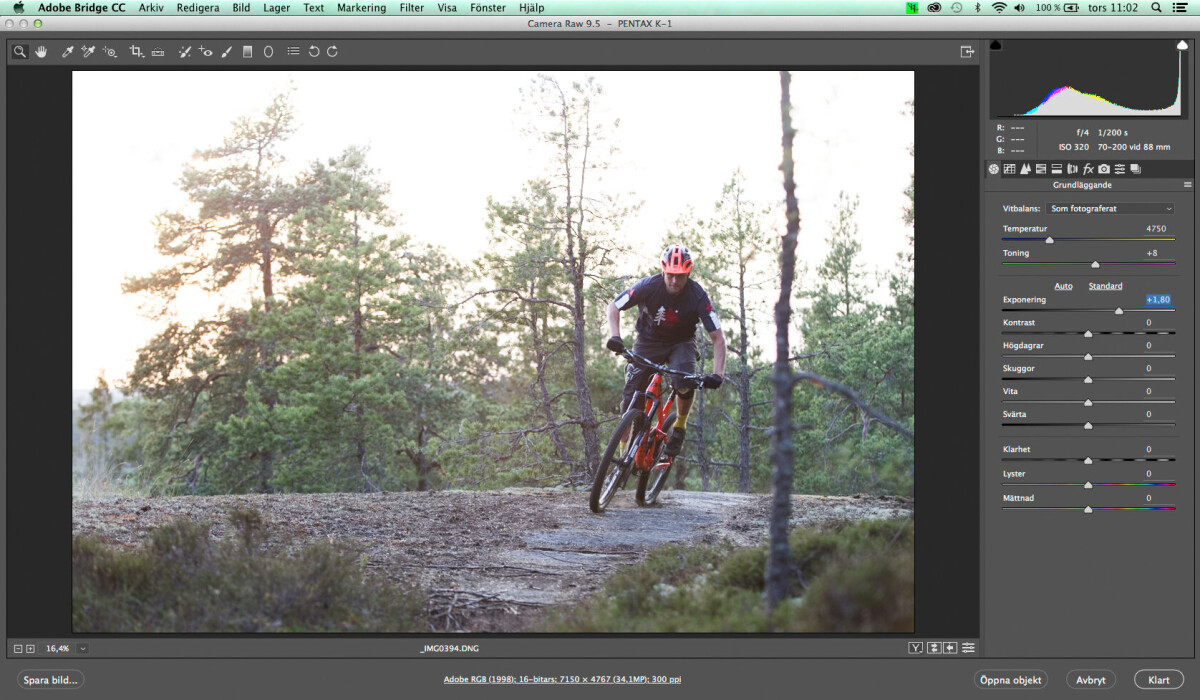Open the Split Toning panel tab
The image size is (1200, 700).
[x=1057, y=169]
